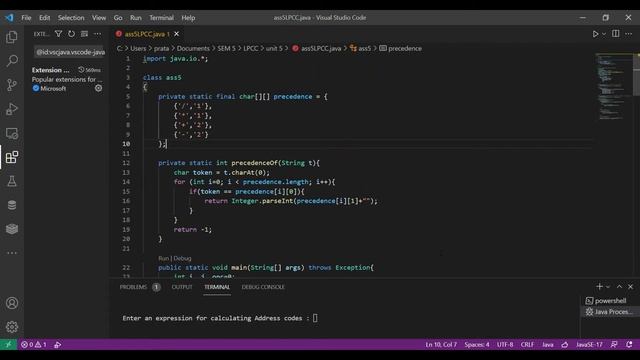Image resolution: width=640 pixels, height=360 pixels.
Task: Select the LPCC breadcrumb segment
Action: tap(251, 48)
